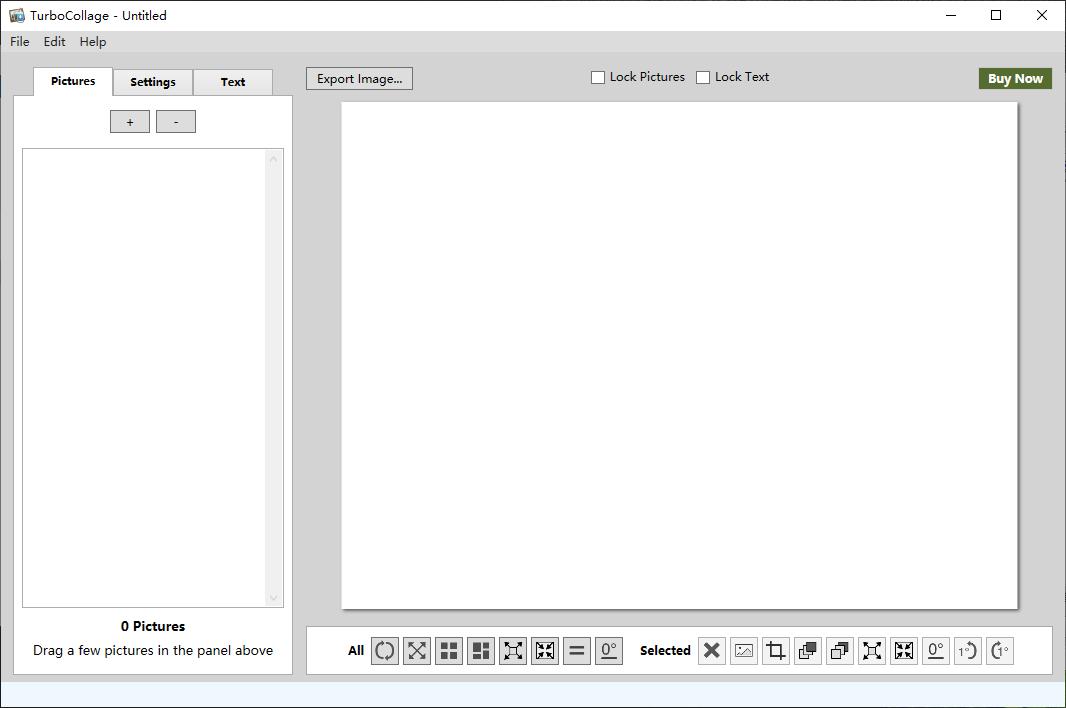Viewport: 1066px width, 708px height.
Task: Reset rotation to 0° for Selected picture
Action: point(935,651)
